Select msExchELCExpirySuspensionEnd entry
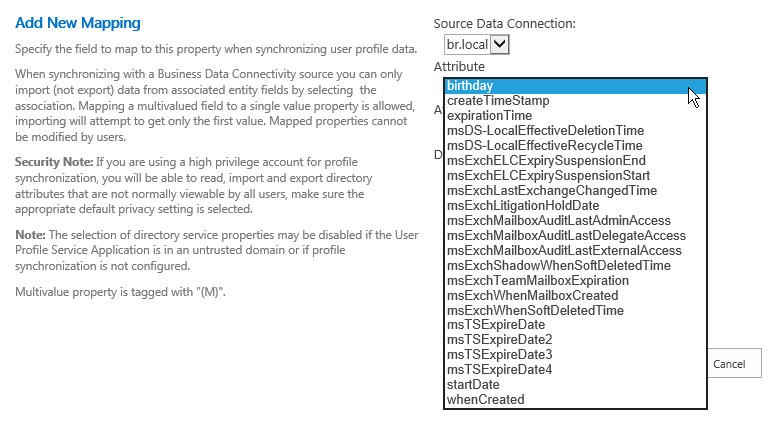 click(575, 161)
